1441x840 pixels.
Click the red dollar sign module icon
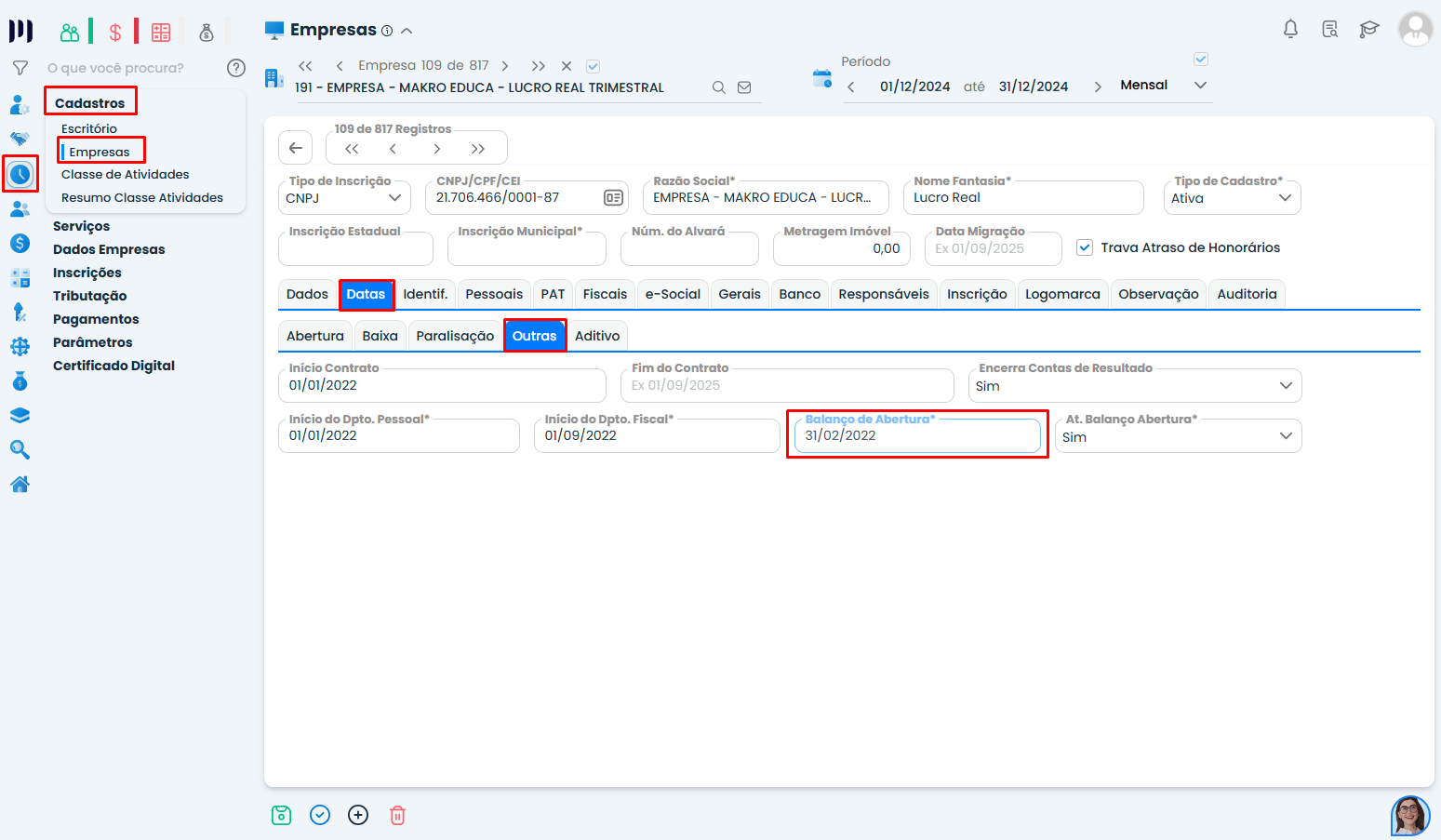(x=115, y=33)
